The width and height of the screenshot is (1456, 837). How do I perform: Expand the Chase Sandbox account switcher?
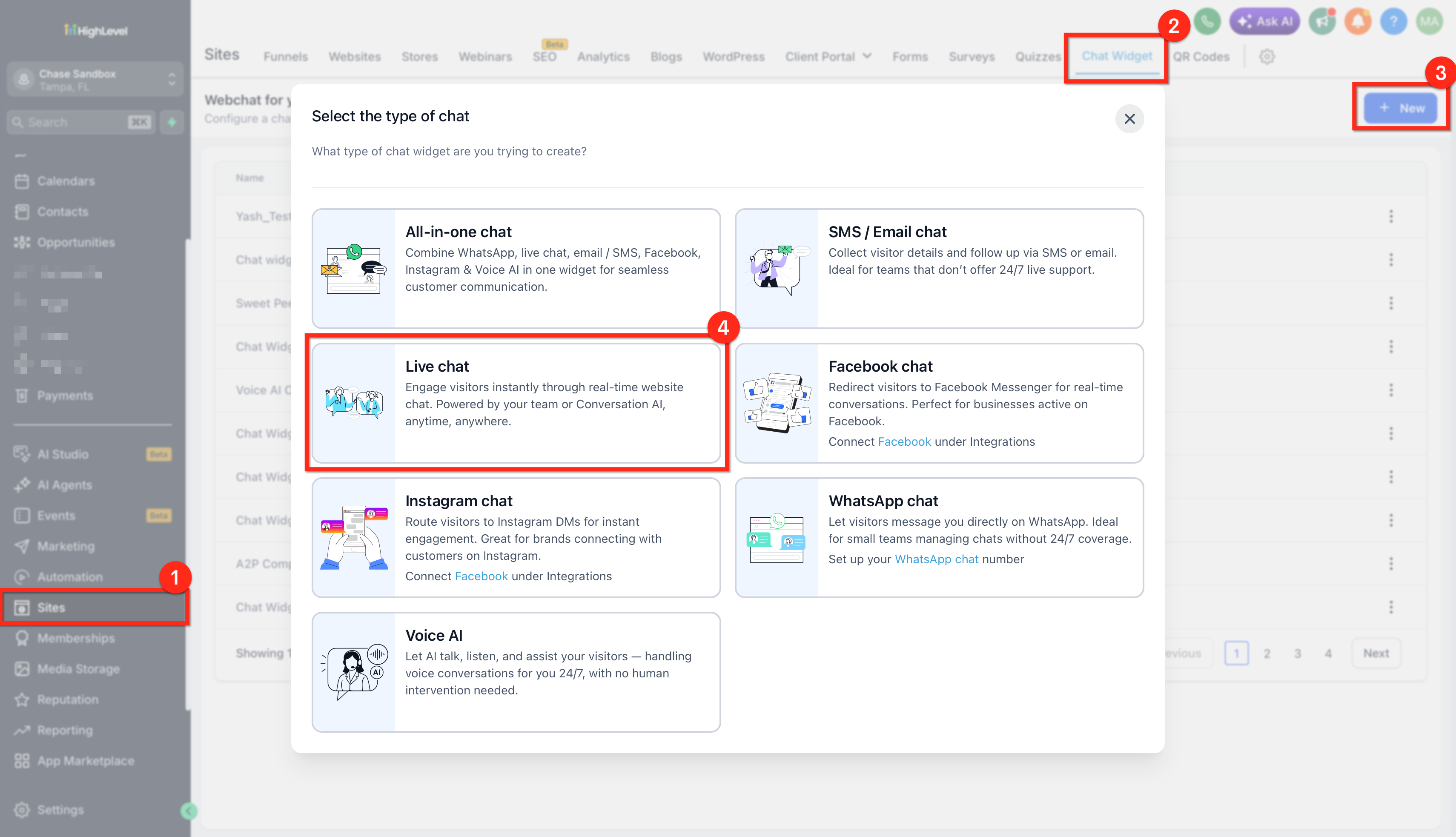95,80
